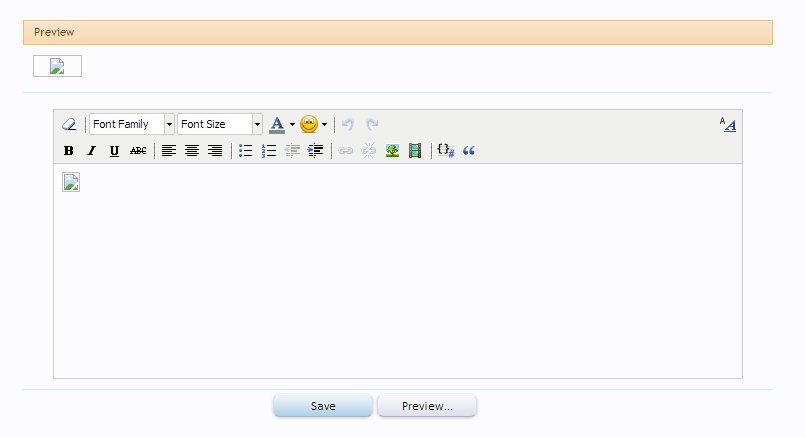Screen dimensions: 806x437
Task: Expand the smiley list arrow
Action: point(324,124)
